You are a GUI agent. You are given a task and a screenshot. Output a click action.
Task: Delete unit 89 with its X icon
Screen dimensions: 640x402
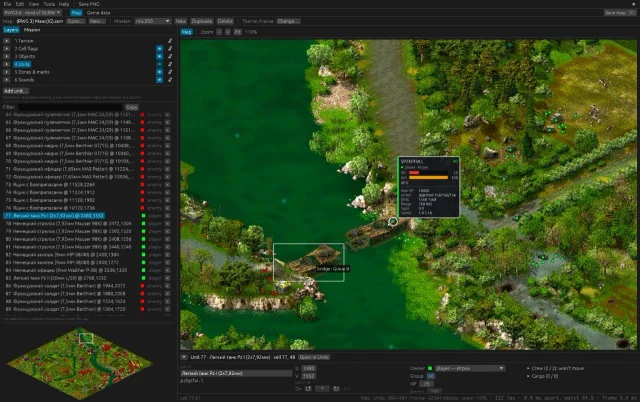(167, 309)
